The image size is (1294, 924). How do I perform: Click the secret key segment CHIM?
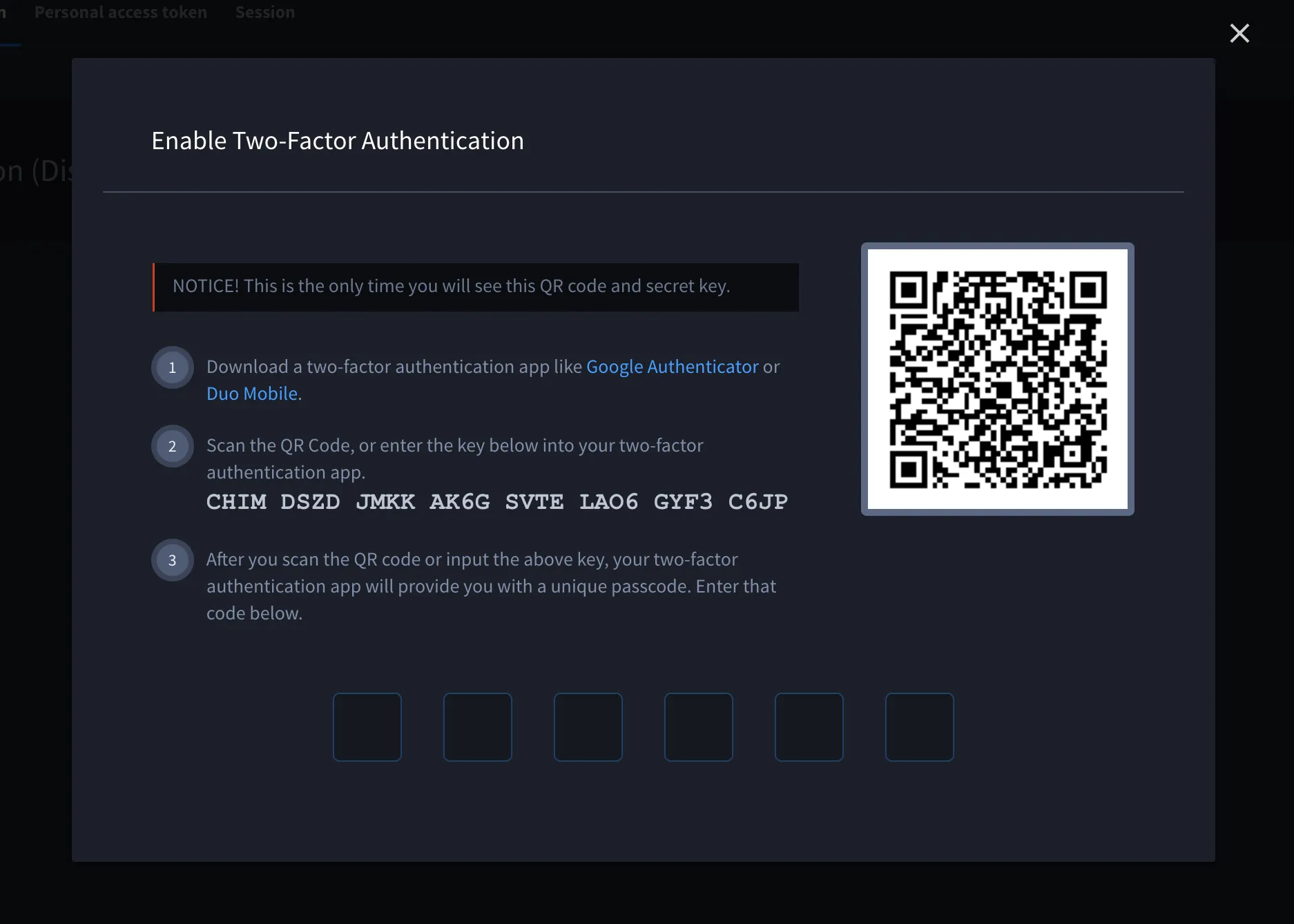coord(236,501)
